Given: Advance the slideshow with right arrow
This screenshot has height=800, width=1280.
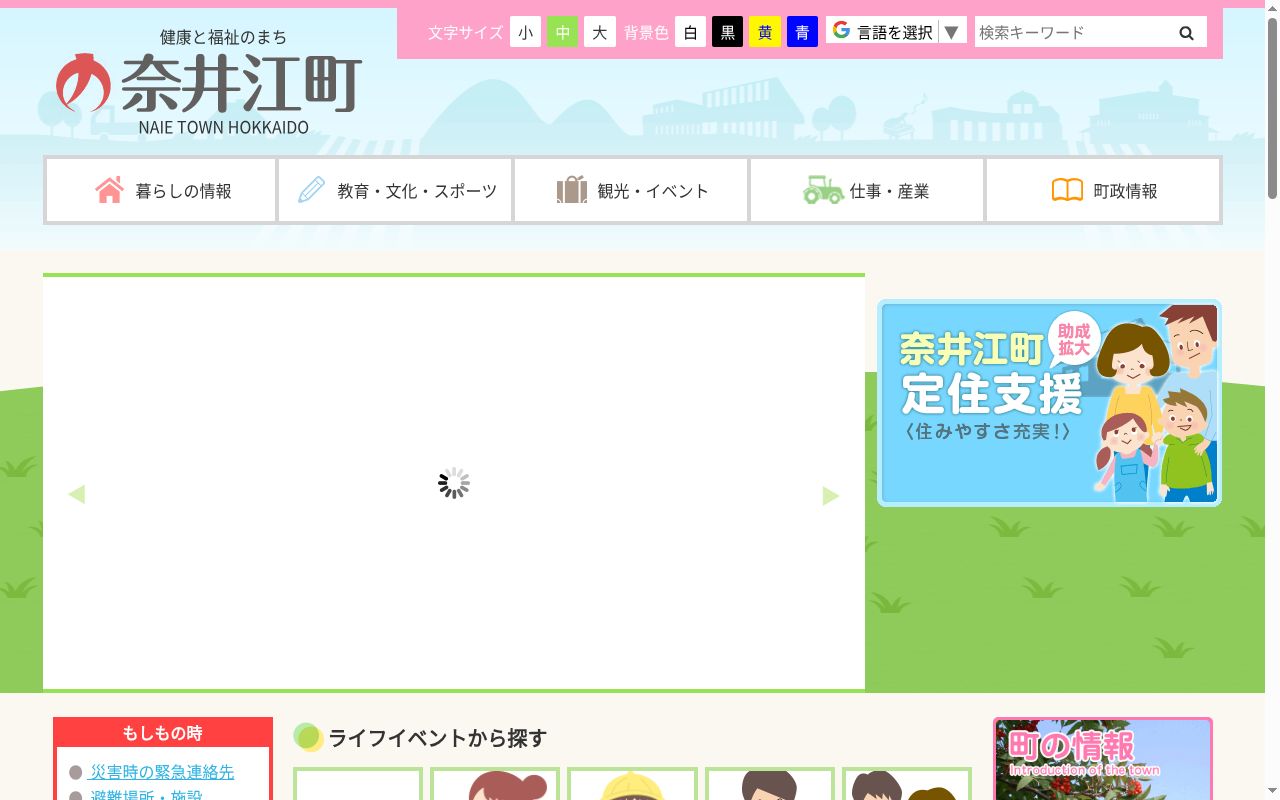Looking at the screenshot, I should pyautogui.click(x=830, y=496).
